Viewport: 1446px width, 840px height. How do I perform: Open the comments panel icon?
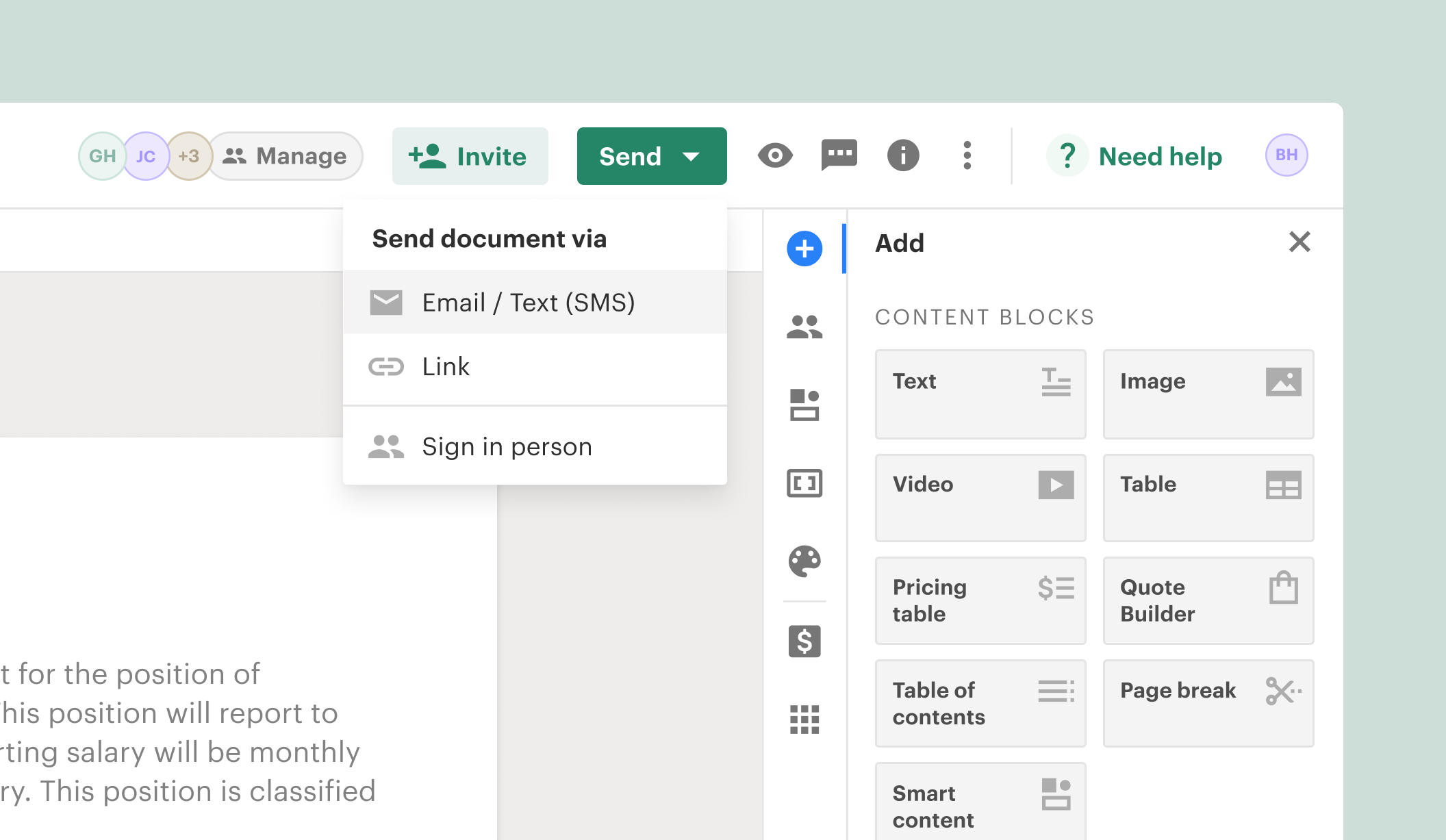click(x=839, y=156)
